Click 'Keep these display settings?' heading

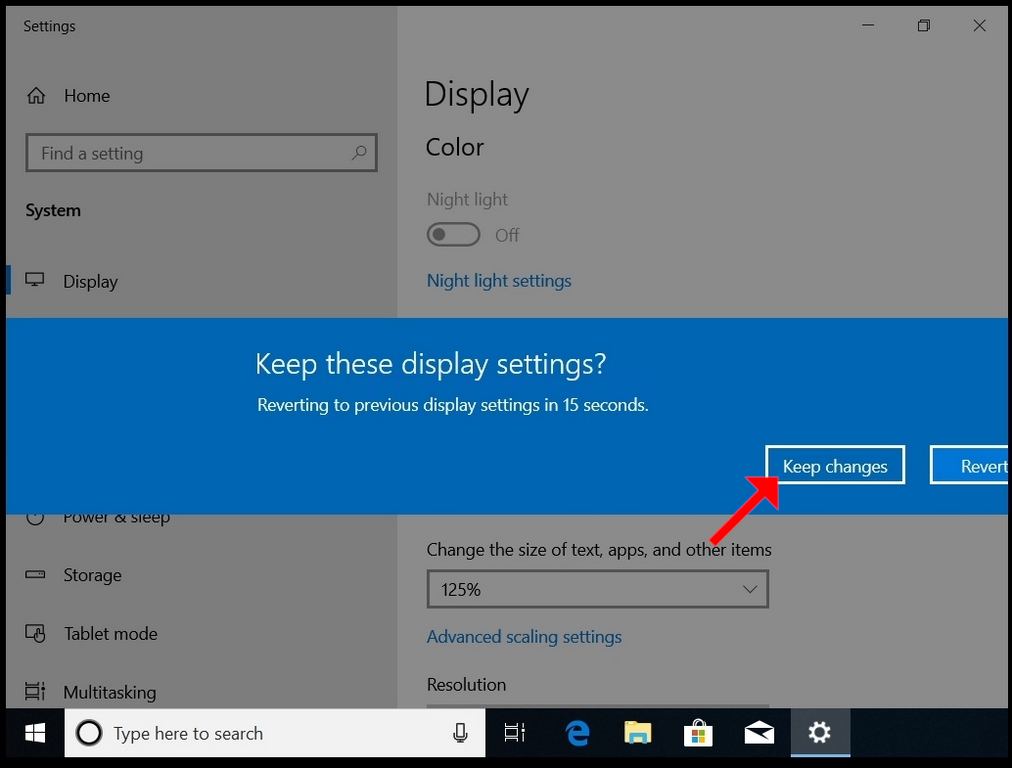[x=430, y=364]
